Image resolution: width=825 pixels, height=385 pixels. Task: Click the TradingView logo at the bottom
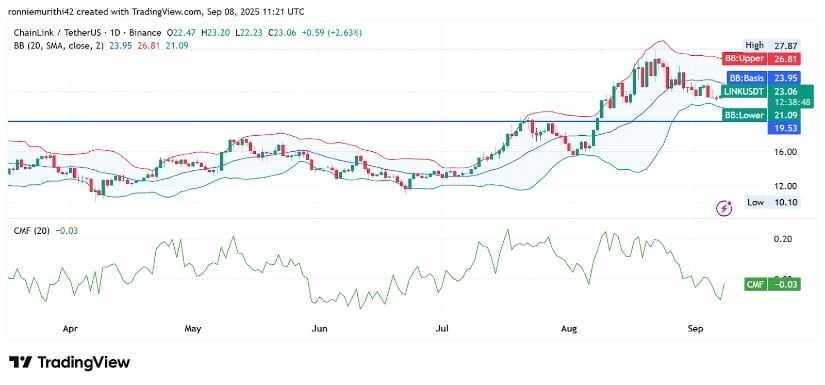pyautogui.click(x=69, y=362)
